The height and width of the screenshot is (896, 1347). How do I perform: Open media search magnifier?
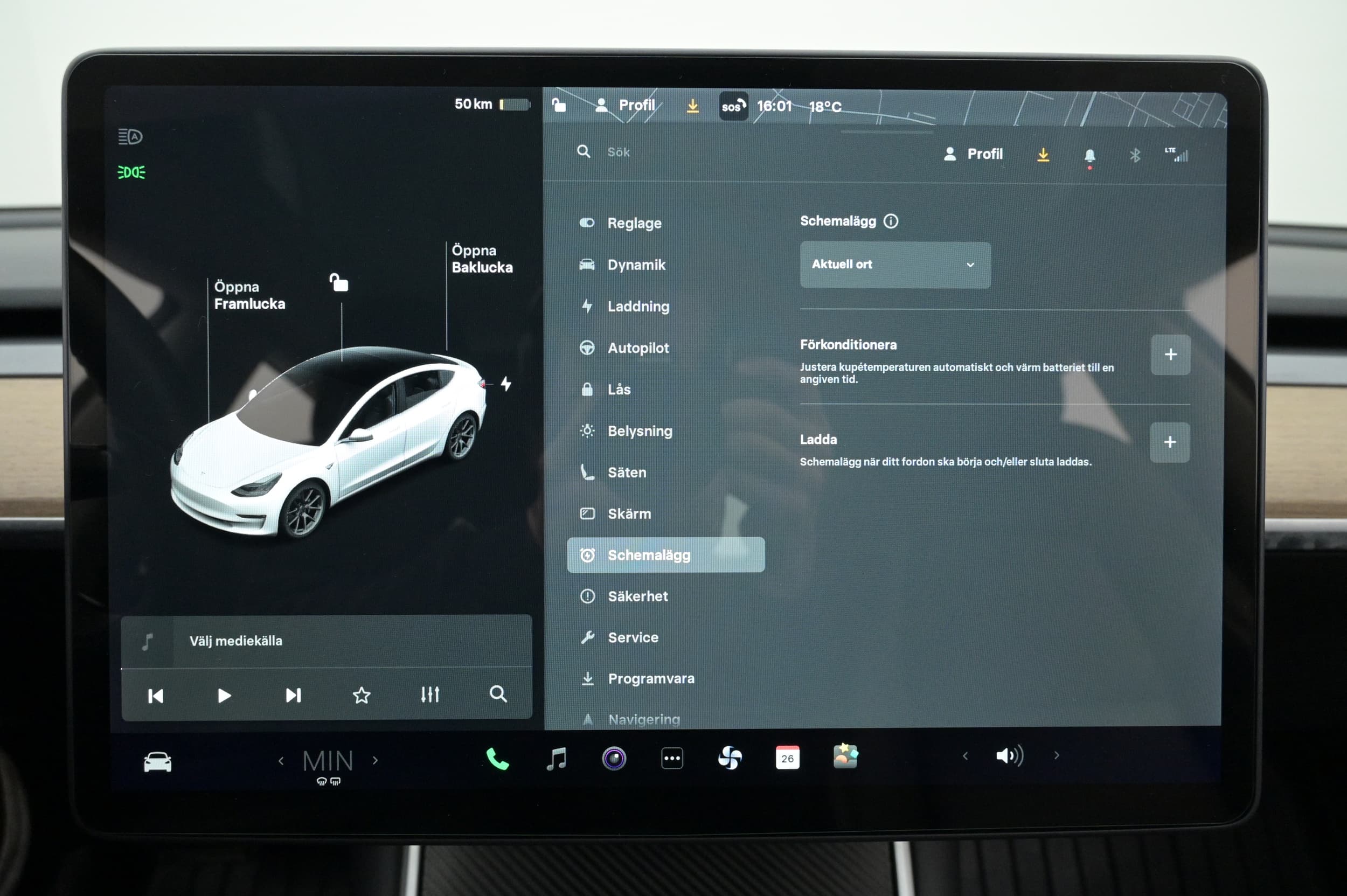(498, 694)
